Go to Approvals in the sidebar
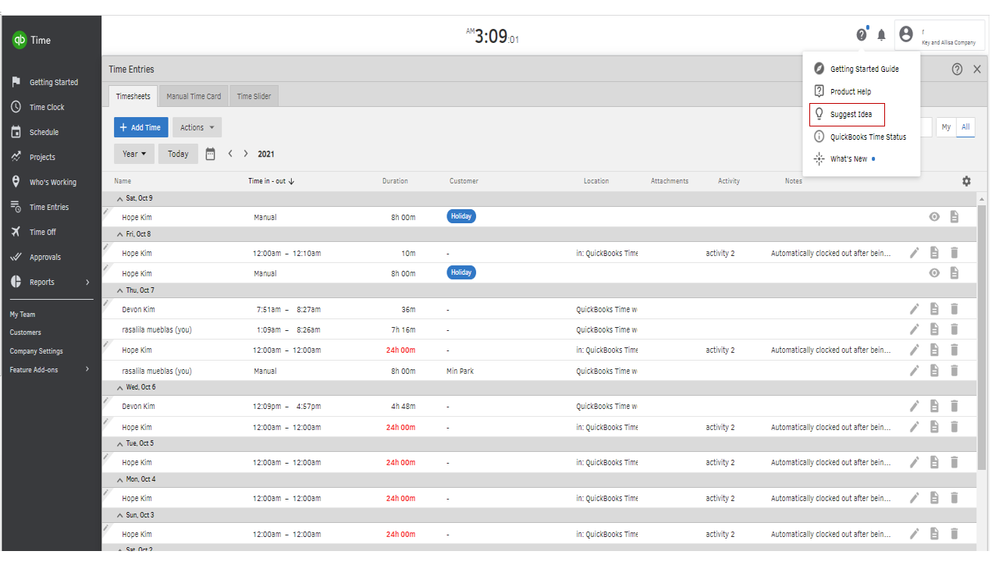 [36, 257]
